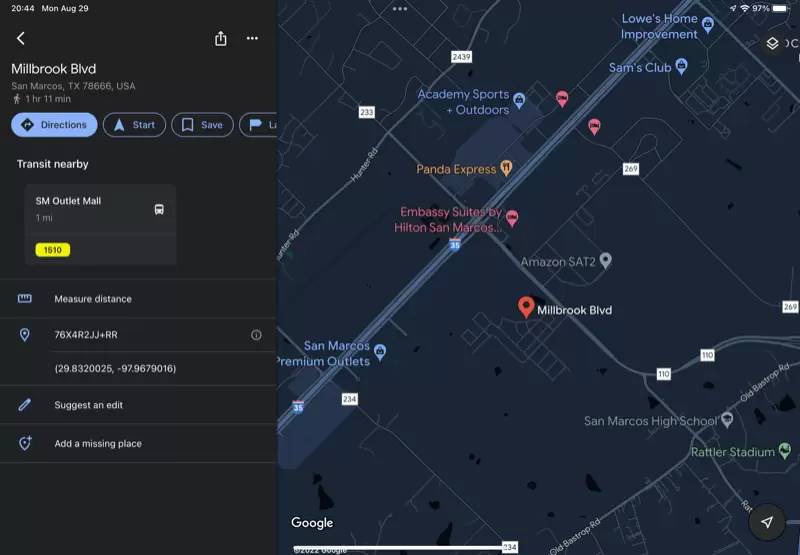Choose Add a missing place
Image resolution: width=800 pixels, height=555 pixels.
138,443
